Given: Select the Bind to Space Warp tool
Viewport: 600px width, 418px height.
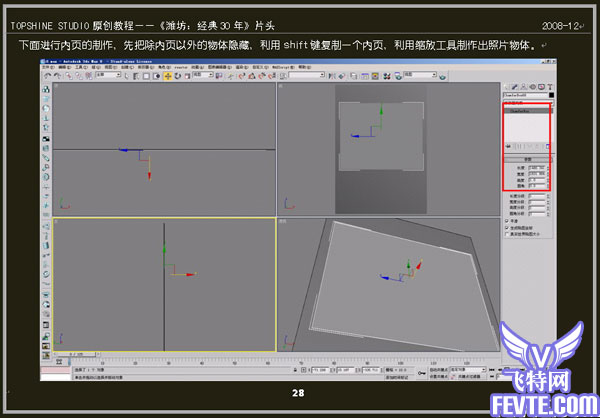Looking at the screenshot, I should [88, 76].
